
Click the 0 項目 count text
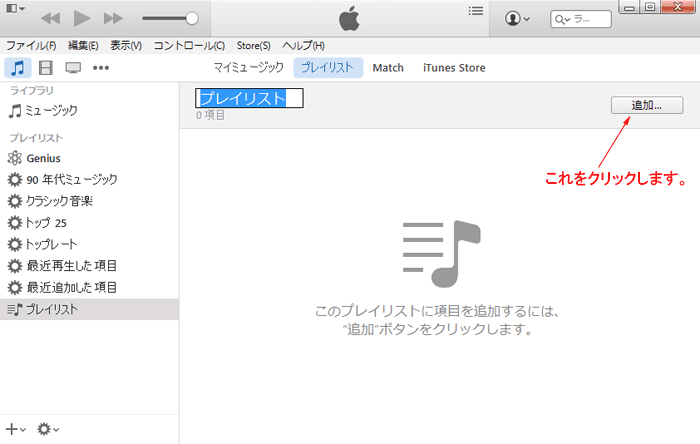point(210,115)
